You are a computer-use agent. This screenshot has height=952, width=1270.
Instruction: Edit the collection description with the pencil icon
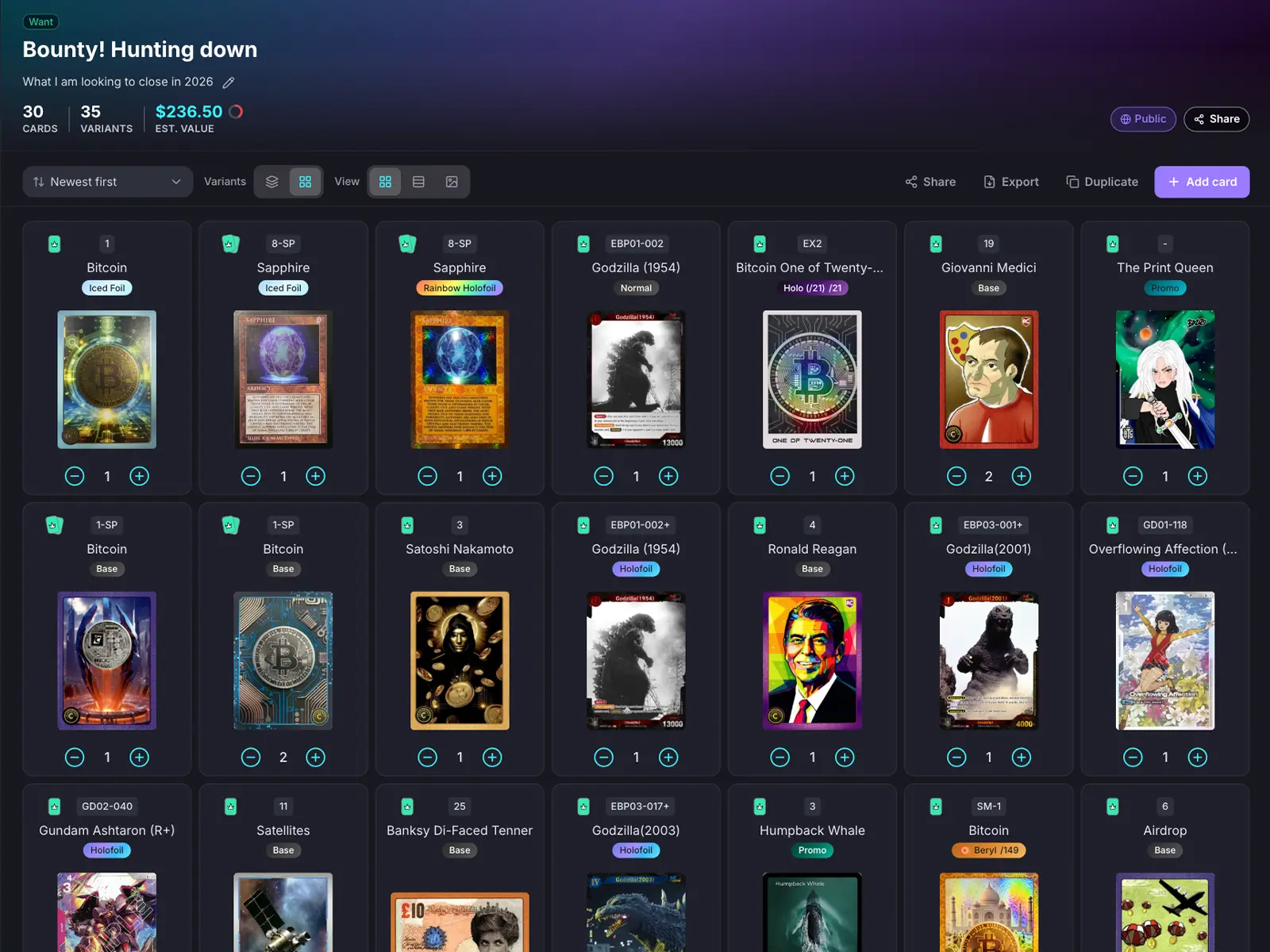click(x=229, y=83)
